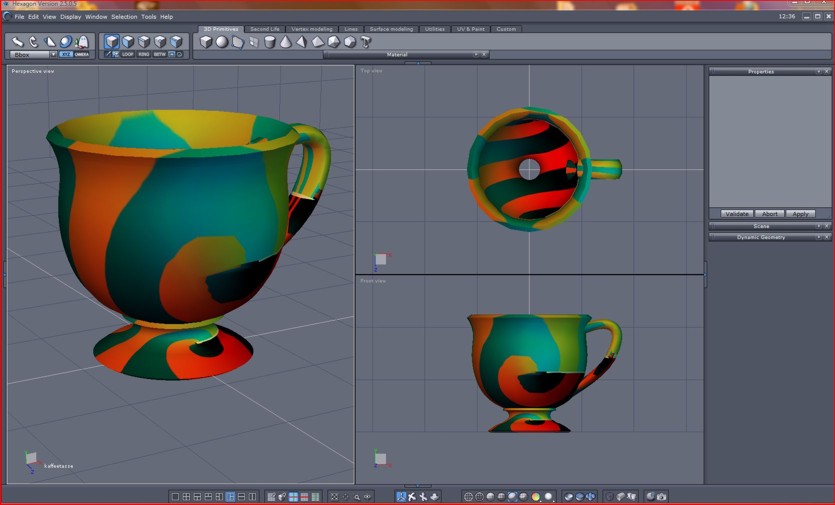The height and width of the screenshot is (505, 835).
Task: Select flat solid display mode sphere icon
Action: [490, 496]
